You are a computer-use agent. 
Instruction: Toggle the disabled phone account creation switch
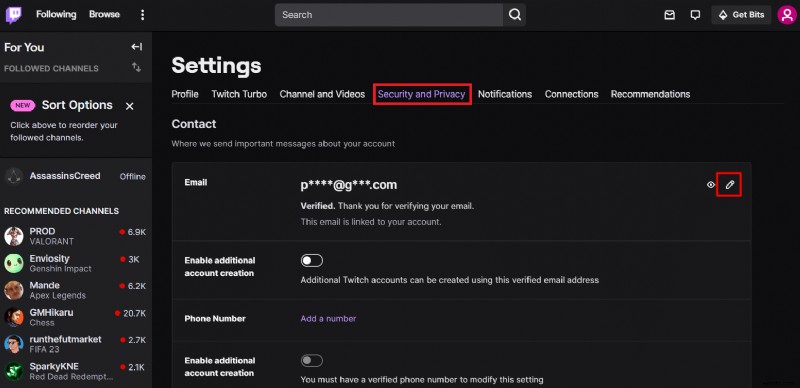[312, 360]
